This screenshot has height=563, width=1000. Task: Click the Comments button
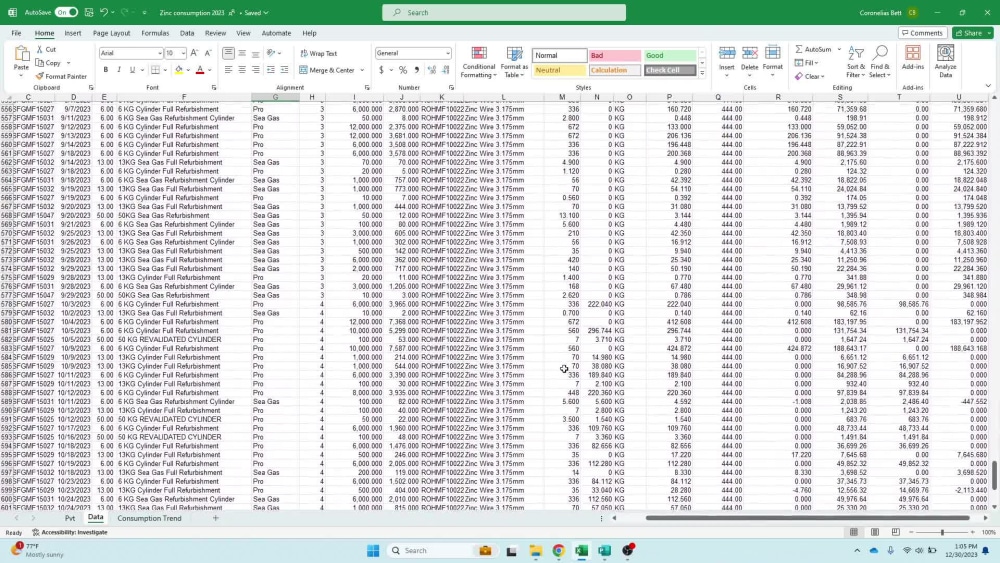(922, 33)
